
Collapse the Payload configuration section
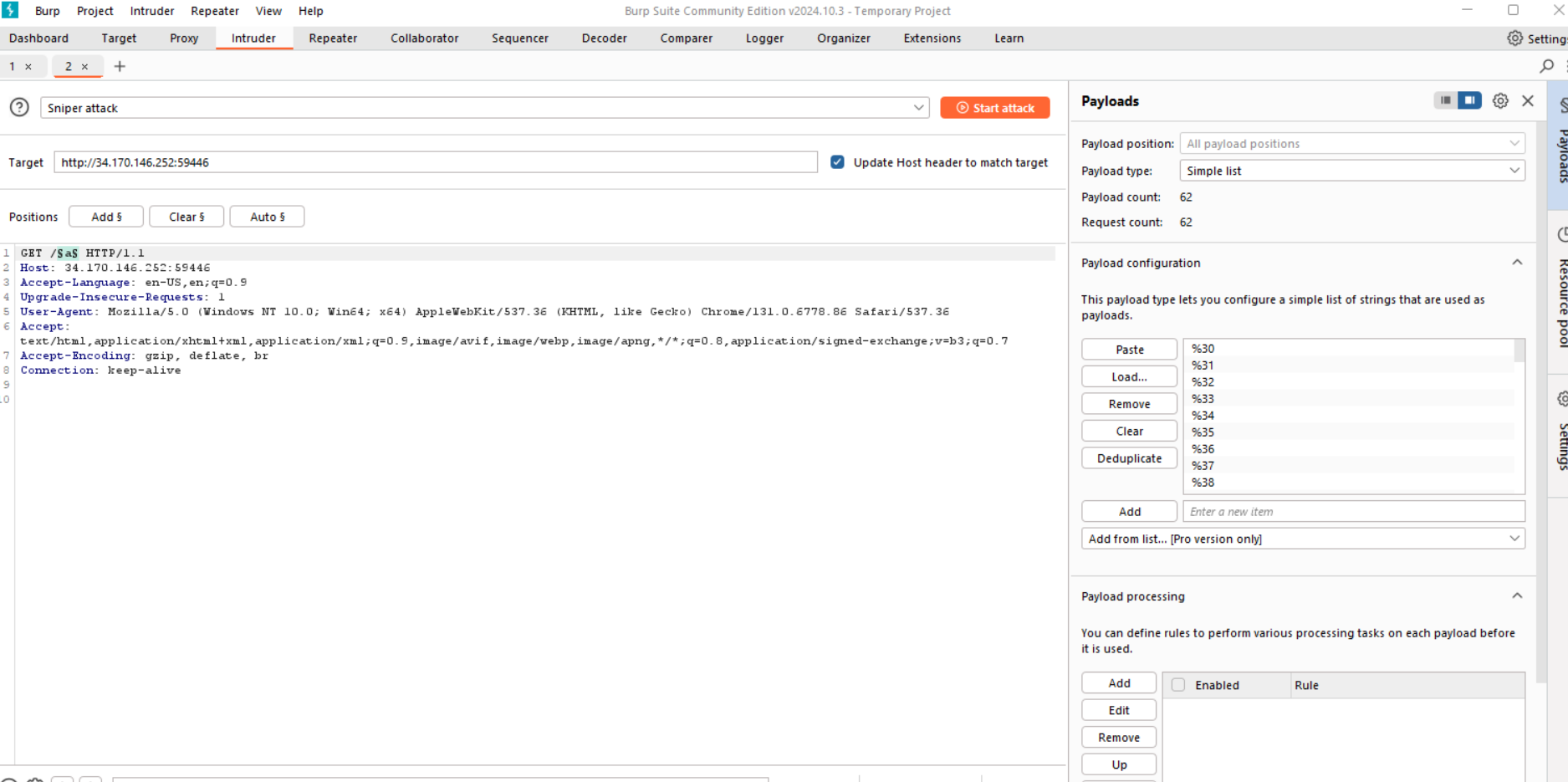click(1517, 263)
